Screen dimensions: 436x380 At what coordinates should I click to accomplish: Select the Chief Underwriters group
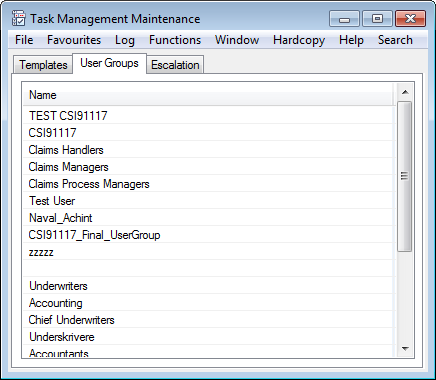[x=208, y=320]
